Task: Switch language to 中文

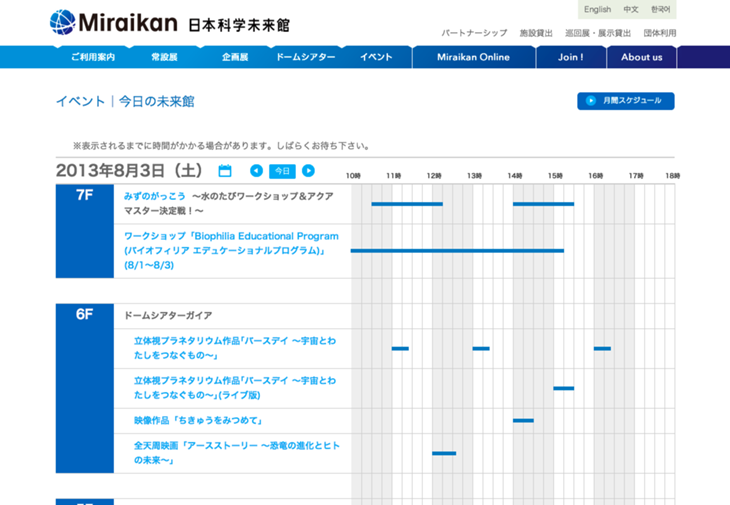Action: [631, 9]
